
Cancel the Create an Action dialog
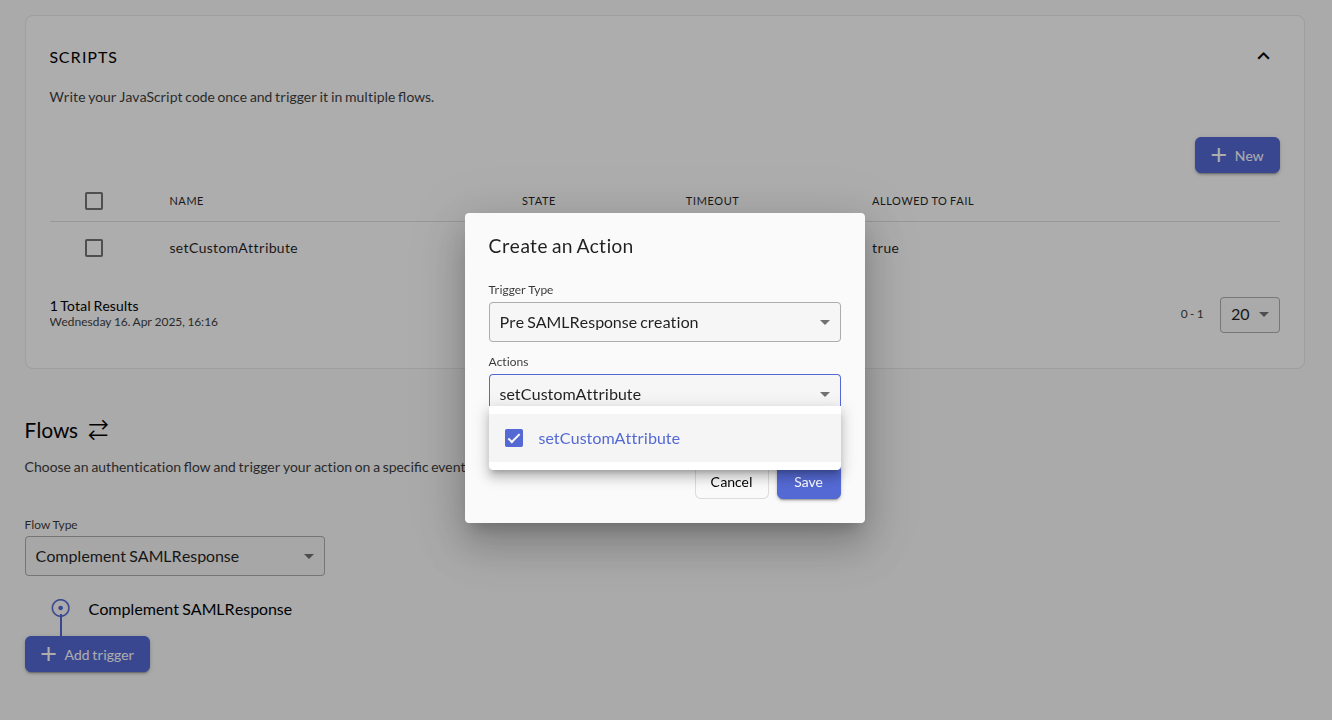pos(731,482)
